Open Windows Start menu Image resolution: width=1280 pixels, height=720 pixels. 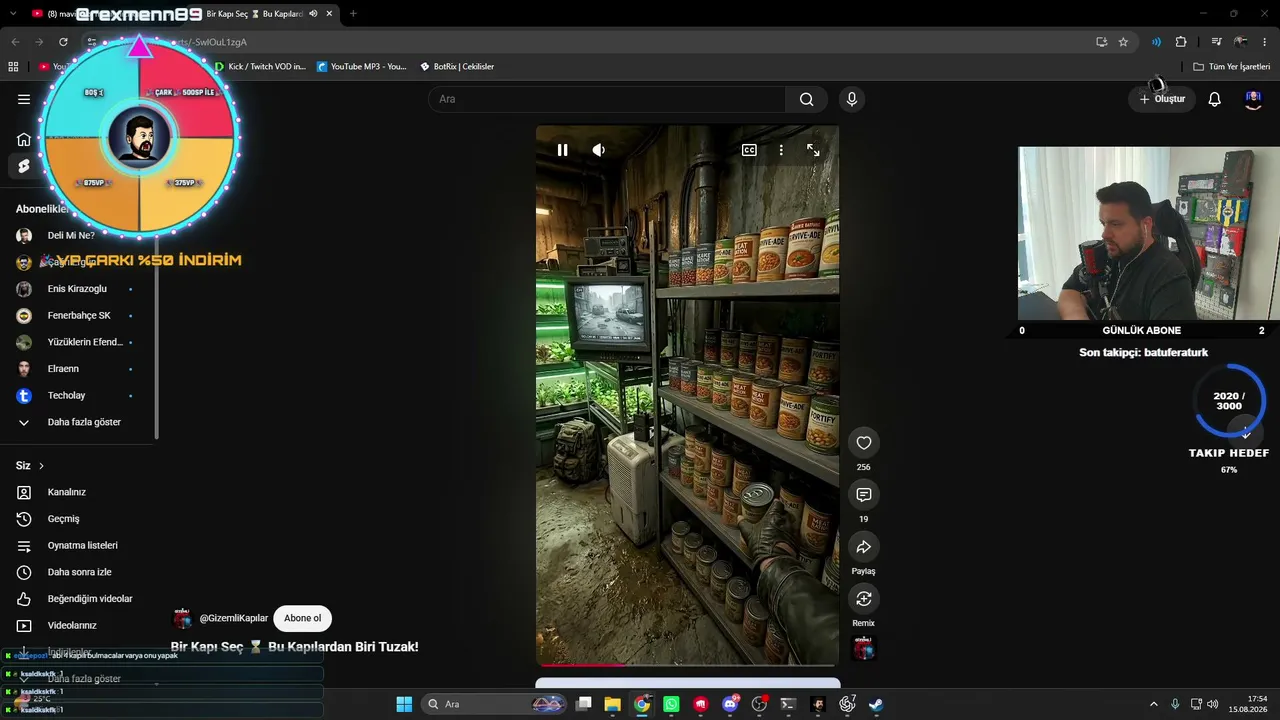[404, 704]
